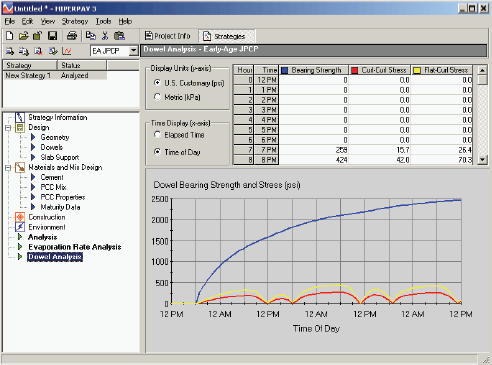This screenshot has width=492, height=365.
Task: Click the Strategy column header
Action: click(30, 65)
